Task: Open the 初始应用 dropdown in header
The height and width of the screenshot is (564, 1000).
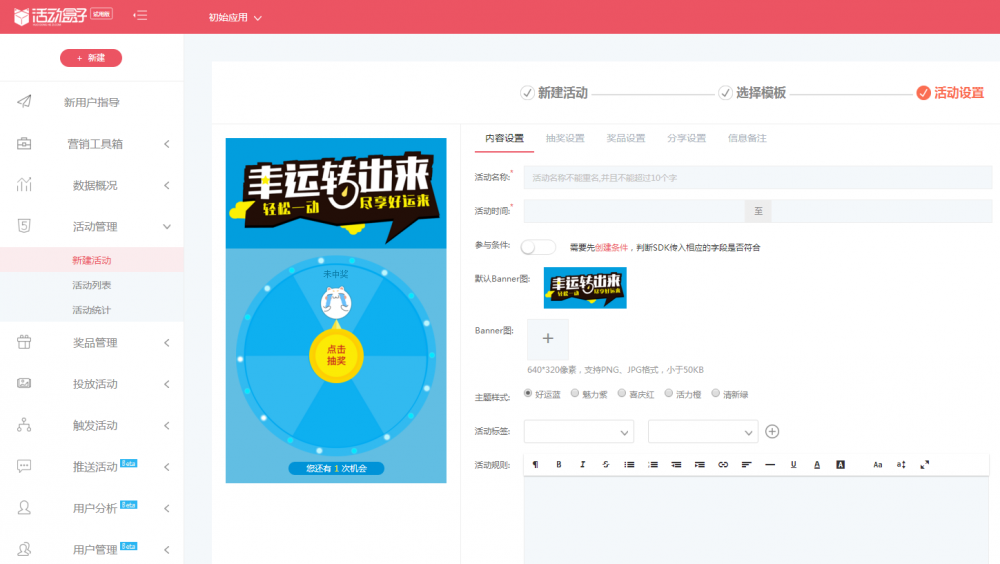Action: tap(235, 17)
